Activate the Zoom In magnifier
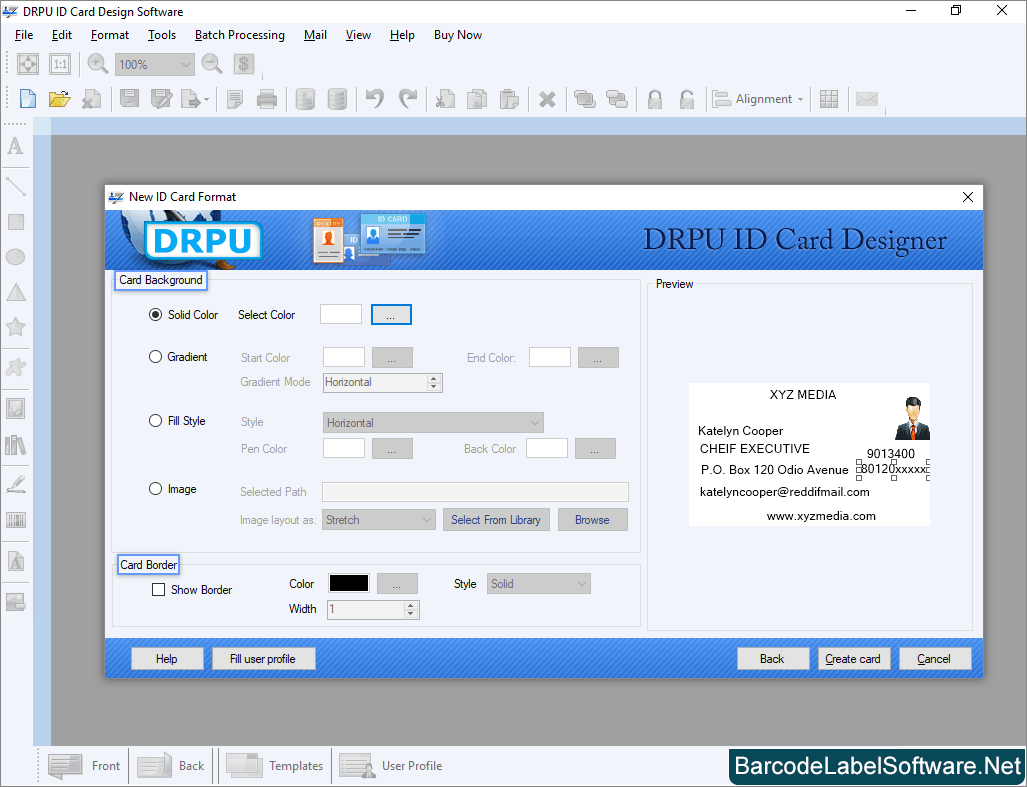Viewport: 1027px width, 787px height. point(96,63)
